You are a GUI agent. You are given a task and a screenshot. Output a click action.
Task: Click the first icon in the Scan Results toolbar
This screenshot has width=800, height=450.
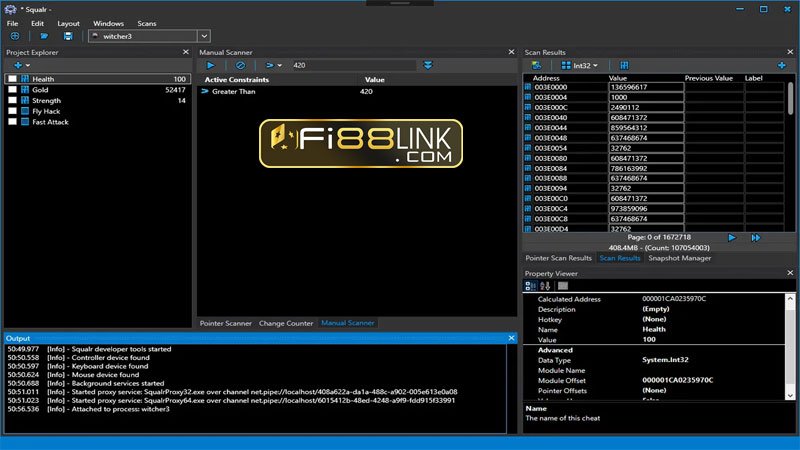point(536,65)
